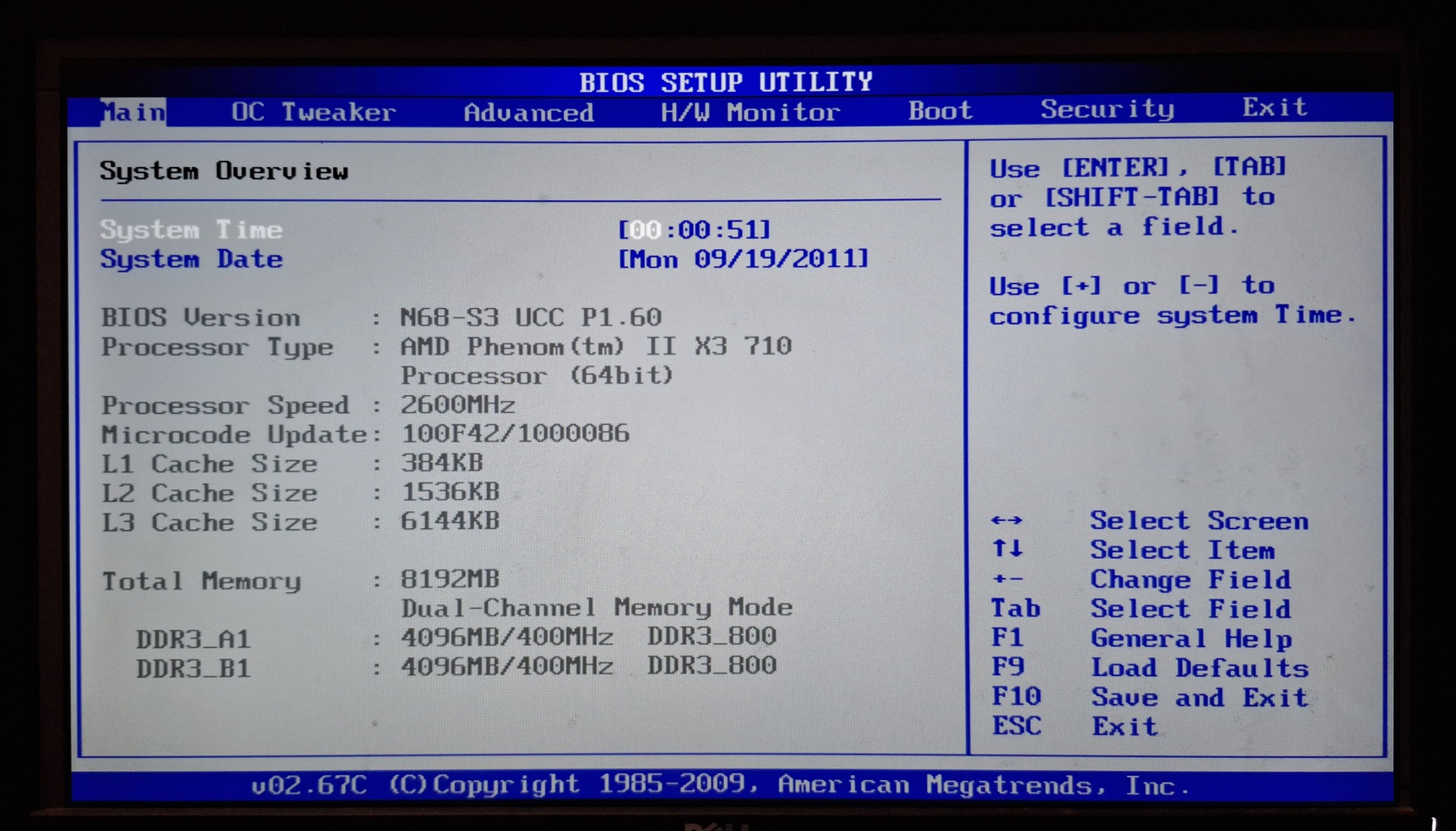The width and height of the screenshot is (1456, 831).
Task: Click the American Megatrends copyright line
Action: pyautogui.click(x=720, y=785)
